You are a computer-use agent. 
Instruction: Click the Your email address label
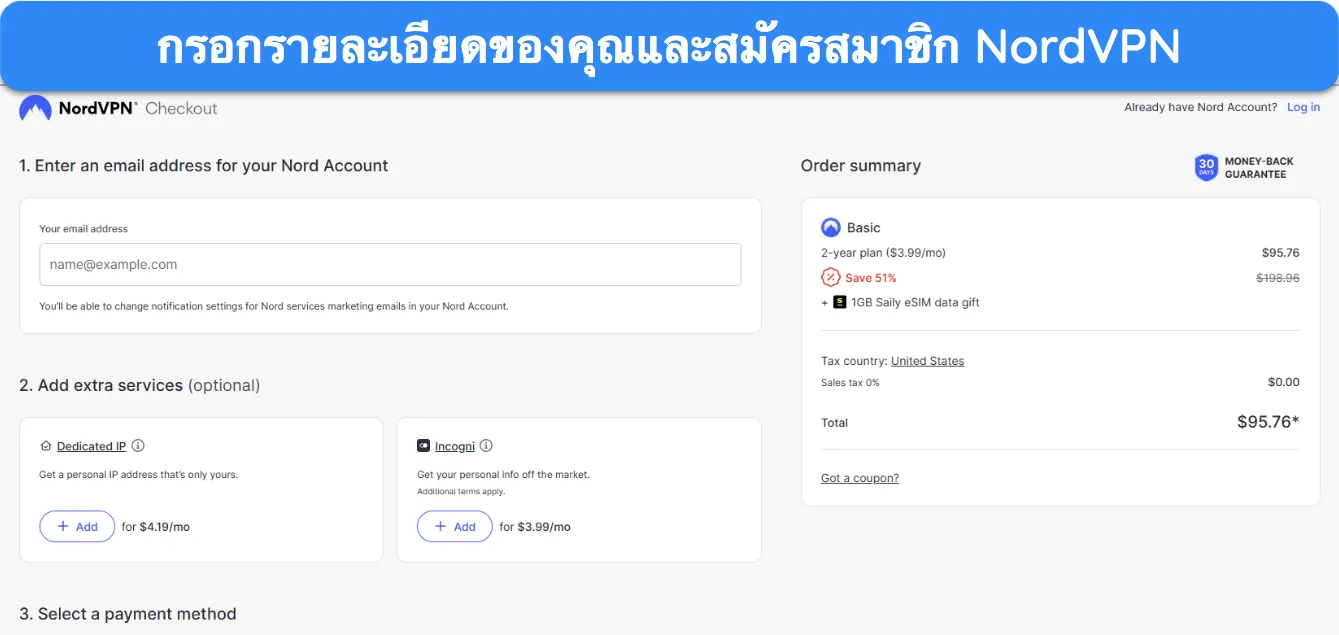click(84, 229)
